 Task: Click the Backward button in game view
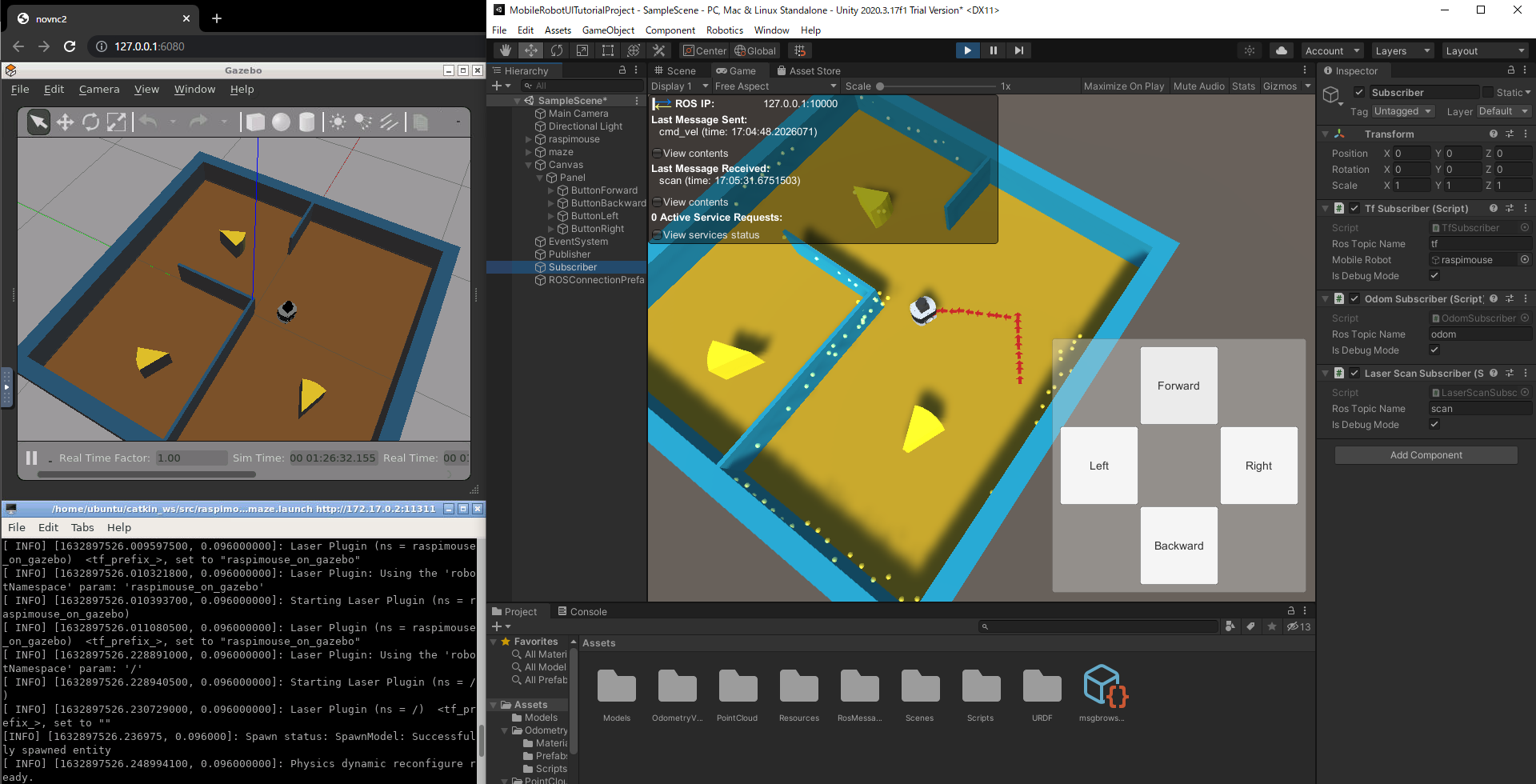1178,546
